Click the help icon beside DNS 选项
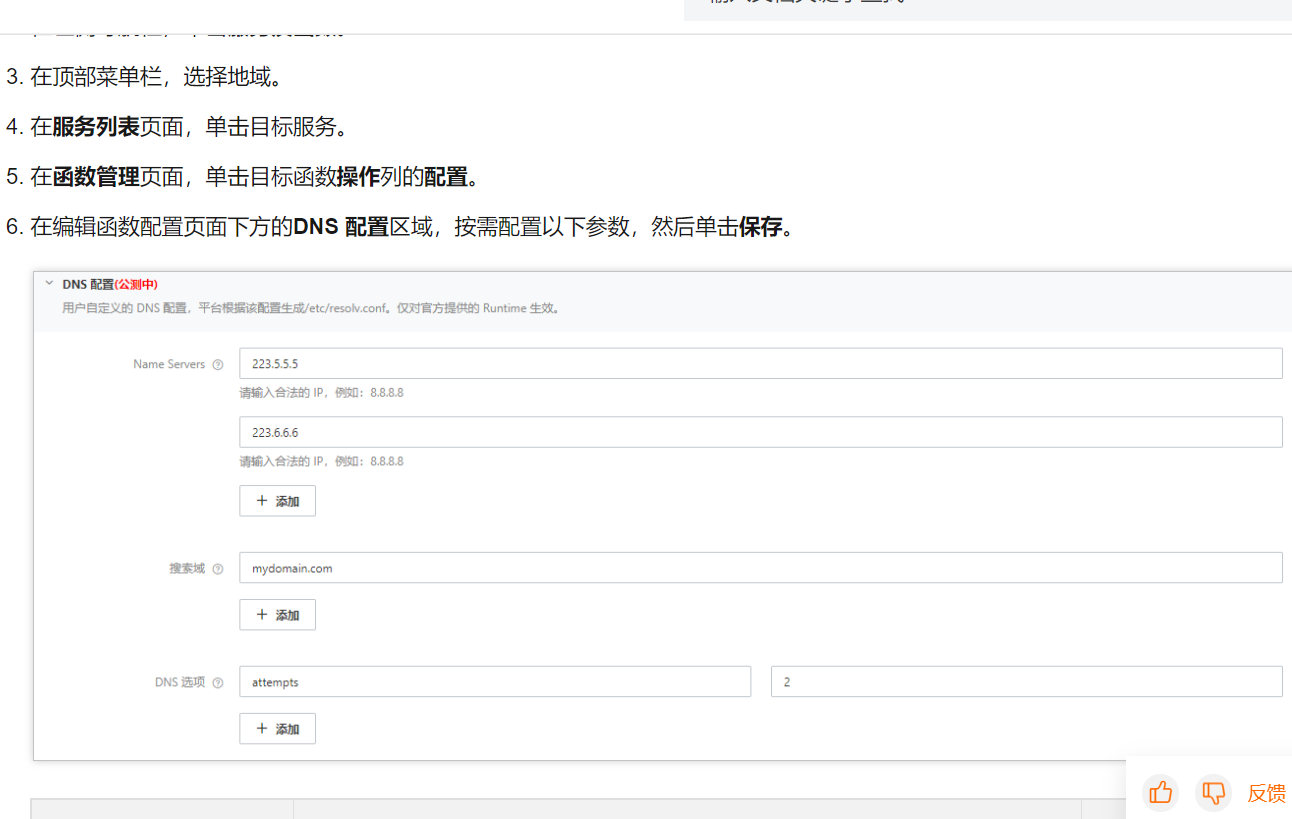This screenshot has width=1292, height=819. tap(218, 683)
